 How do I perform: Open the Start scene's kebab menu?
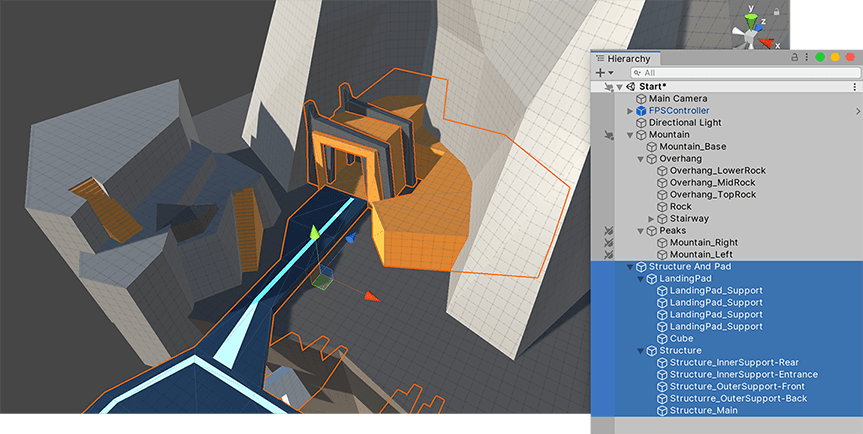click(x=854, y=87)
